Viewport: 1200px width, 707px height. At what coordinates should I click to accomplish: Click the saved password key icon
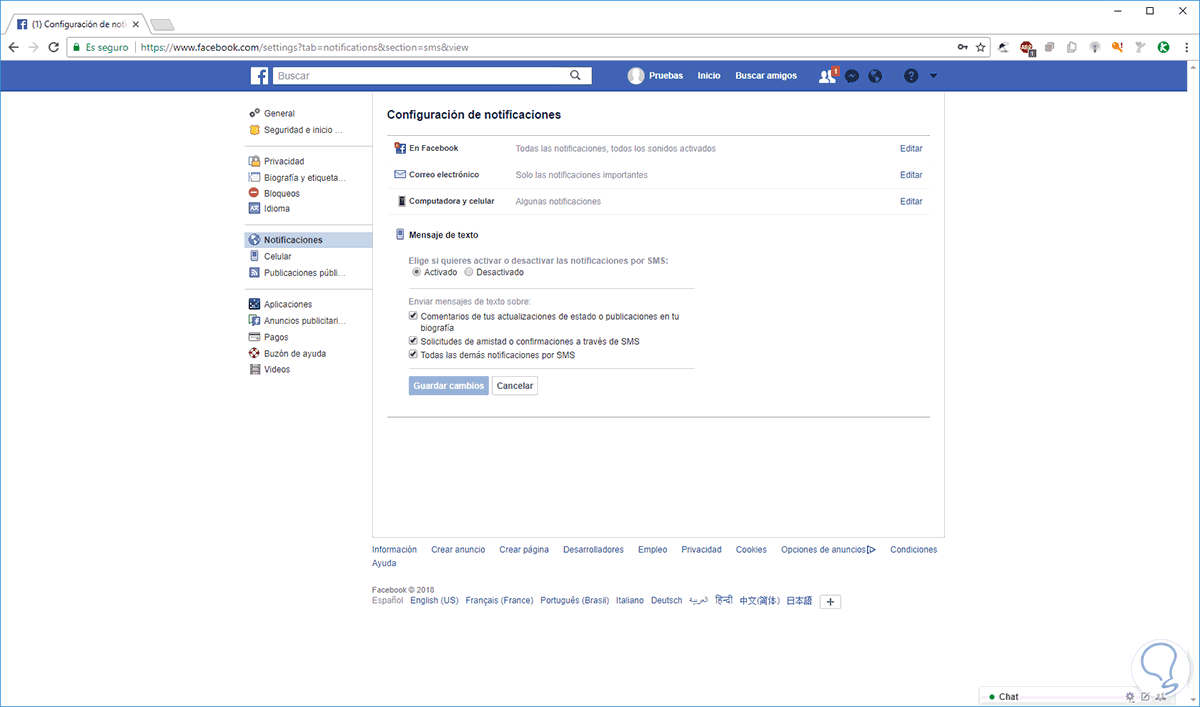(x=962, y=47)
